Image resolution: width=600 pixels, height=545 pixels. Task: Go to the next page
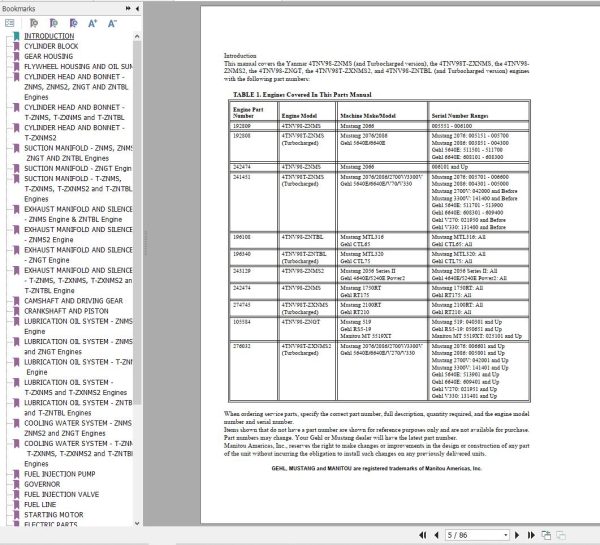[517, 535]
